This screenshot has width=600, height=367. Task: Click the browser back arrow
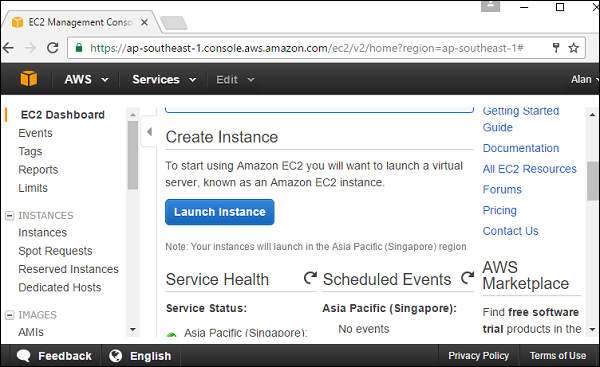point(8,48)
